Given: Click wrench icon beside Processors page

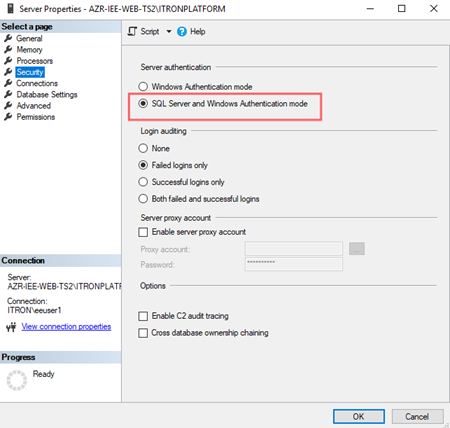Looking at the screenshot, I should [8, 61].
